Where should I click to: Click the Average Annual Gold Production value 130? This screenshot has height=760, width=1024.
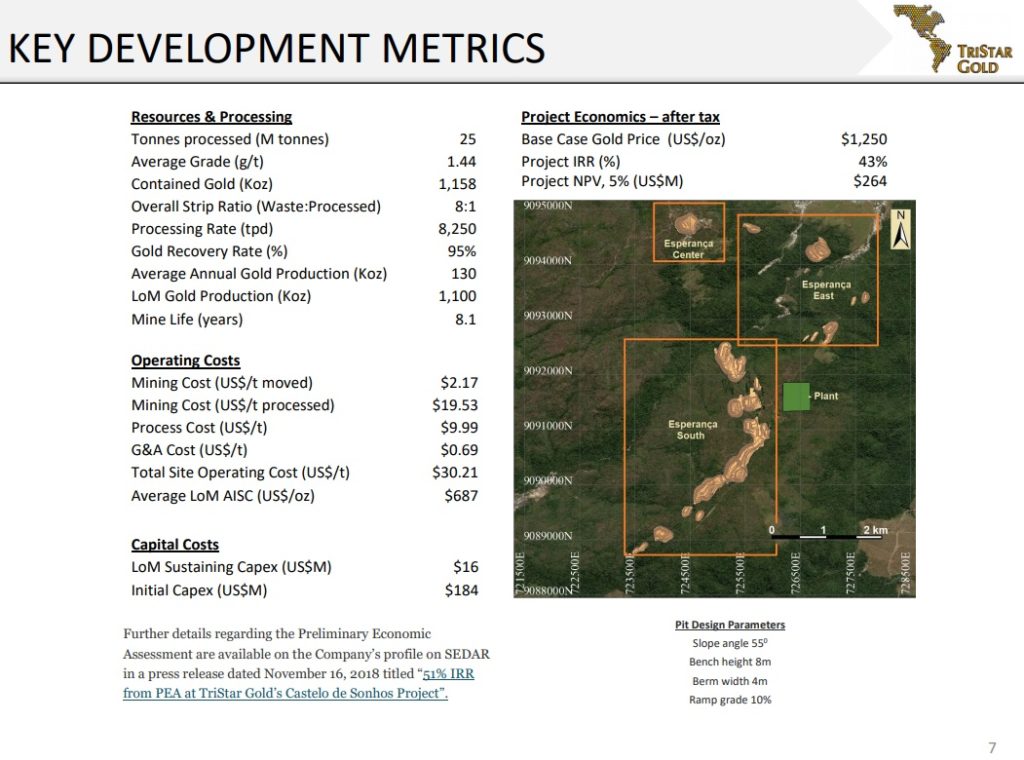(464, 274)
